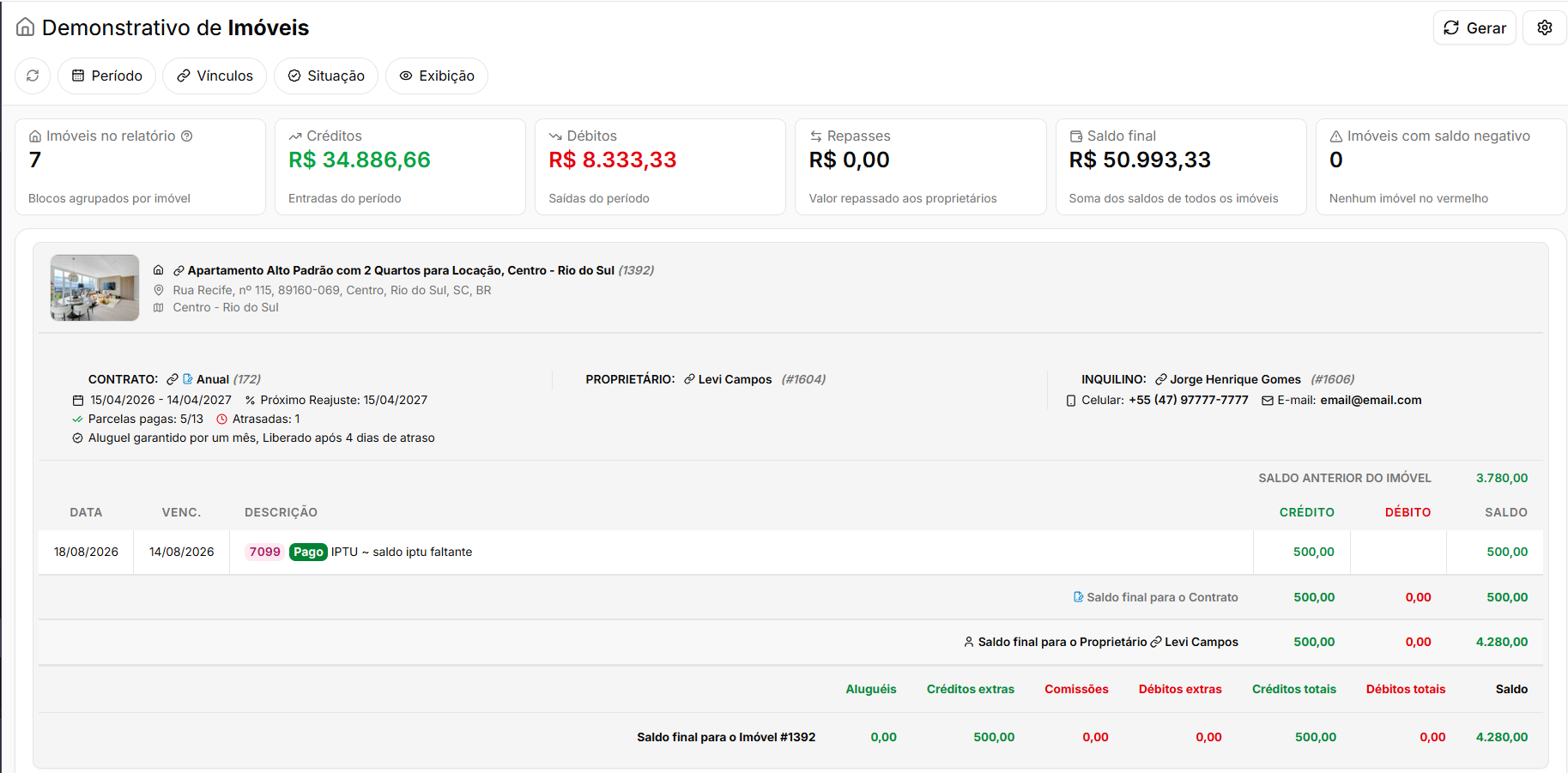Click the refresh icon button beside Período

[33, 75]
